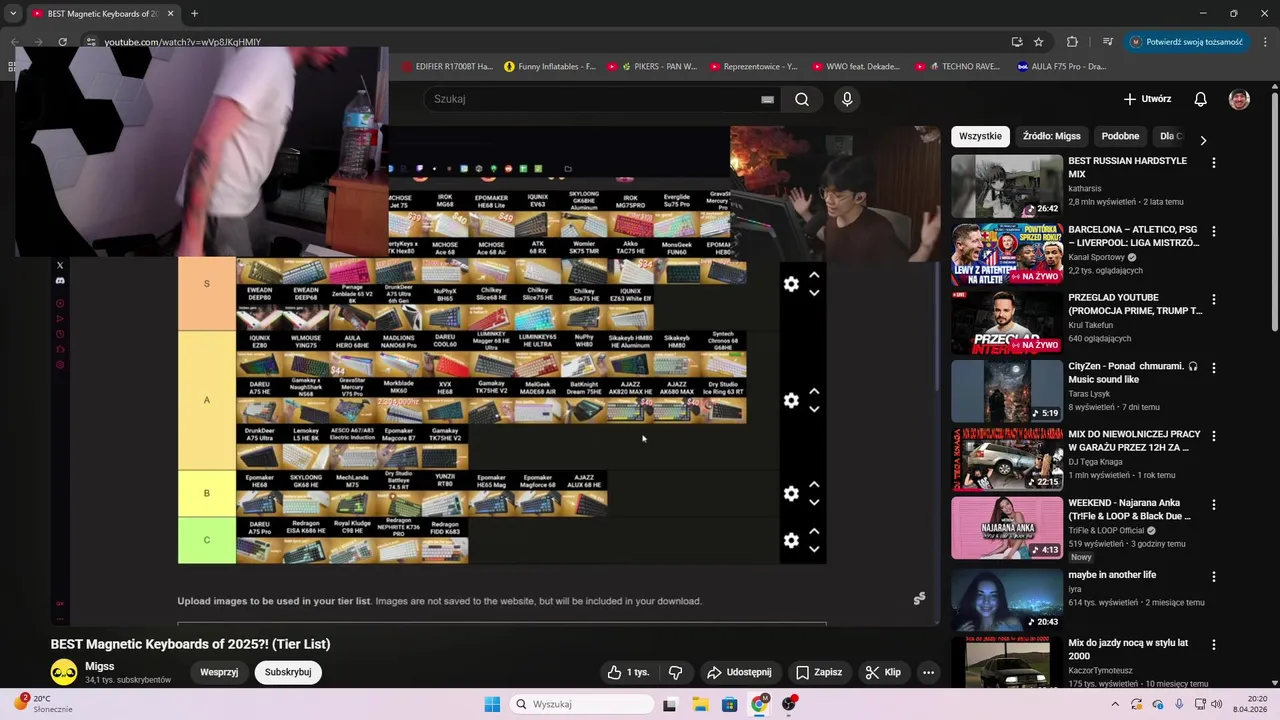
Task: Click the A tier settings gear in video
Action: (791, 400)
